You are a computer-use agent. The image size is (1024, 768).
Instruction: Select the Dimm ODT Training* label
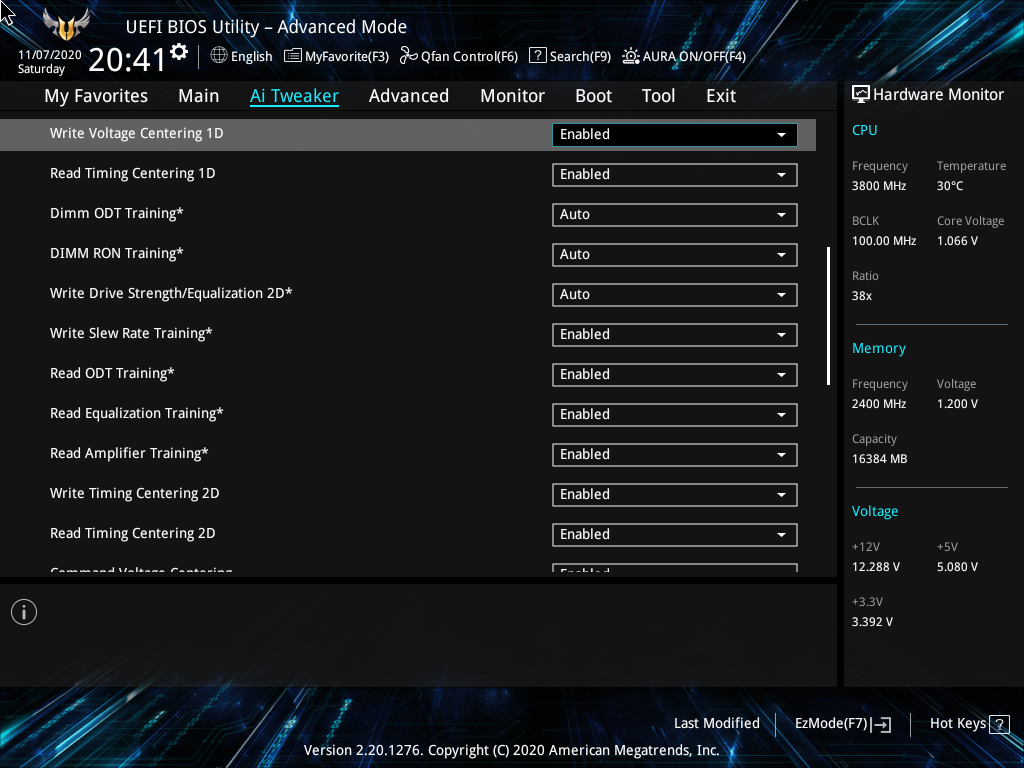click(x=117, y=214)
